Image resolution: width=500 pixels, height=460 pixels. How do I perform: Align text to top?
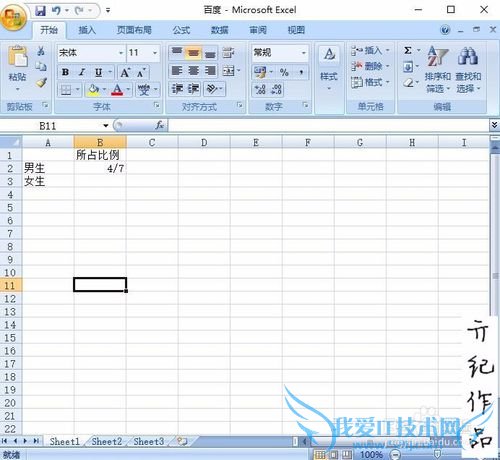click(x=177, y=52)
